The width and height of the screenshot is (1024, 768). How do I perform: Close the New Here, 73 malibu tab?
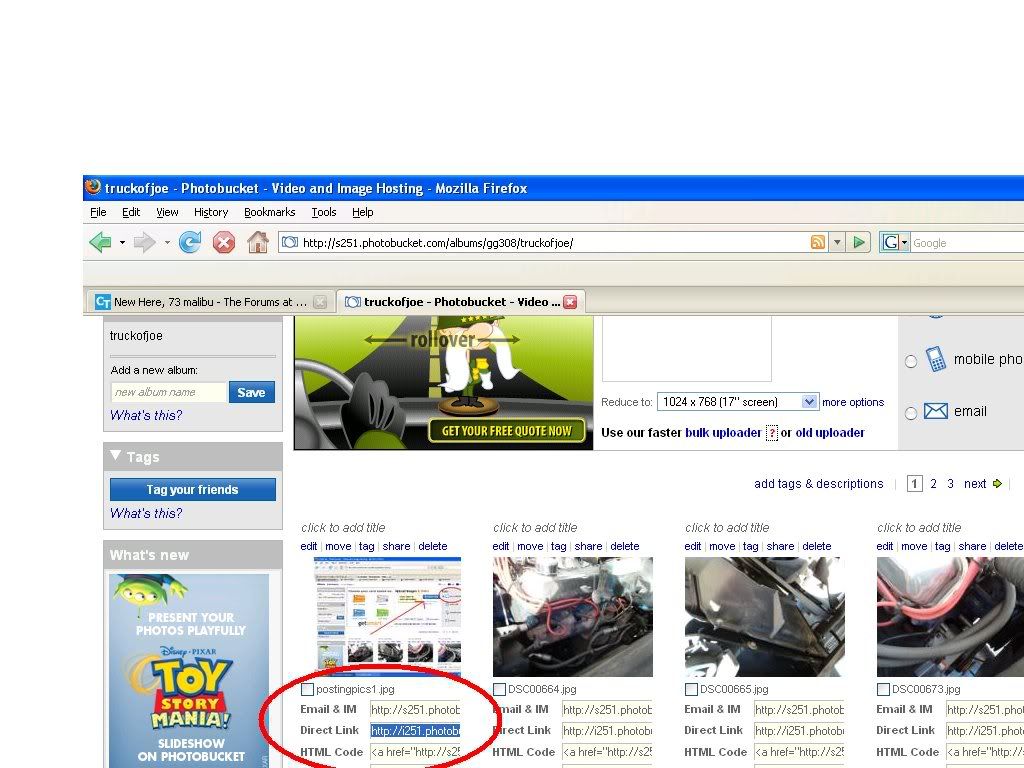tap(319, 302)
